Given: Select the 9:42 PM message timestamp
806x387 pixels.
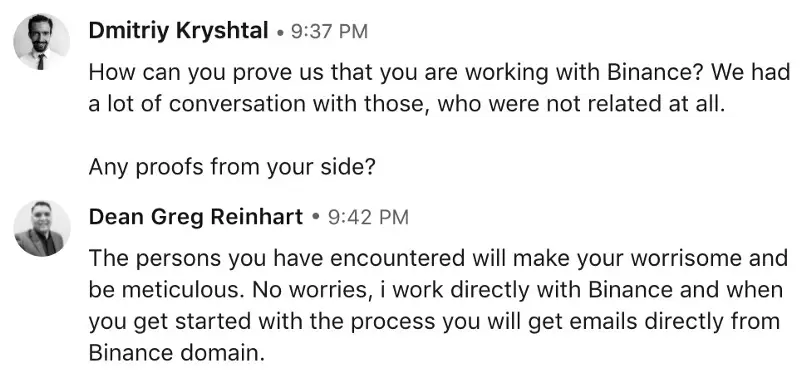Looking at the screenshot, I should pyautogui.click(x=368, y=217).
